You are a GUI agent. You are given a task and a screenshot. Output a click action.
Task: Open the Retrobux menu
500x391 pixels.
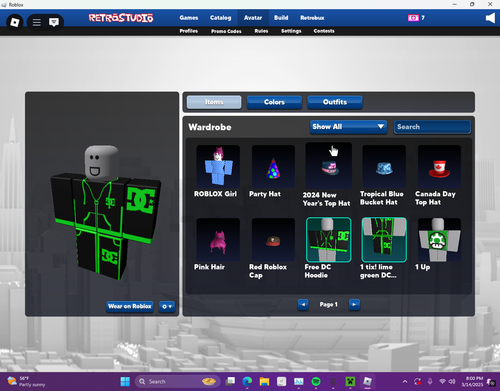tap(312, 18)
